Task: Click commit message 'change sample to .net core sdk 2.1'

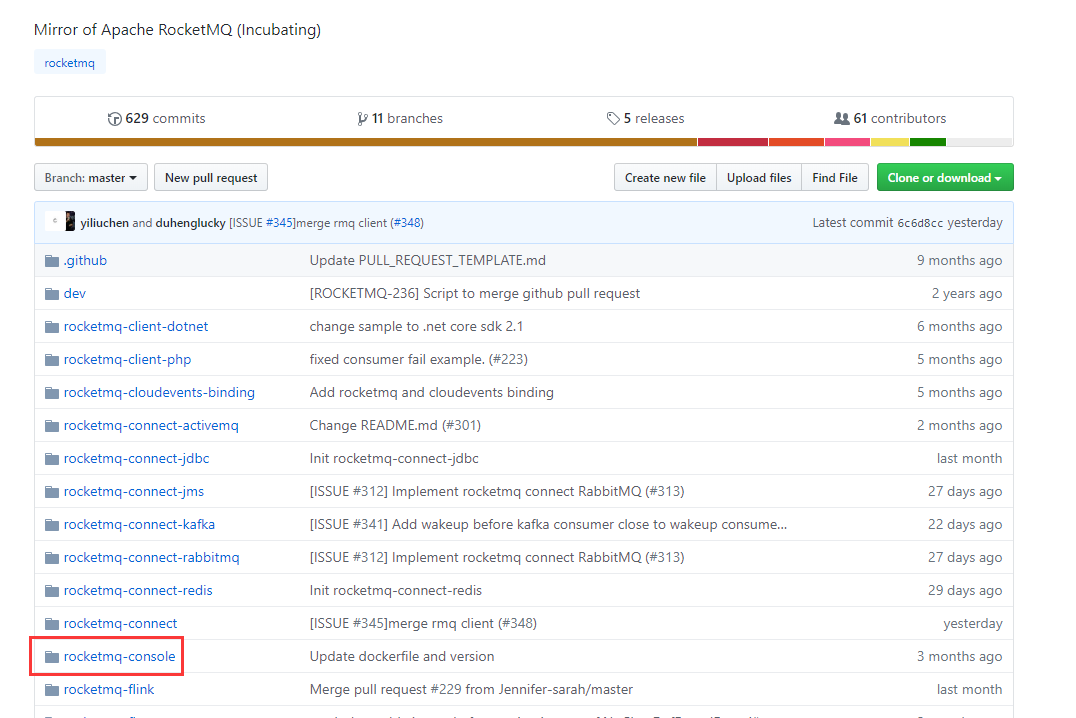Action: coord(417,327)
